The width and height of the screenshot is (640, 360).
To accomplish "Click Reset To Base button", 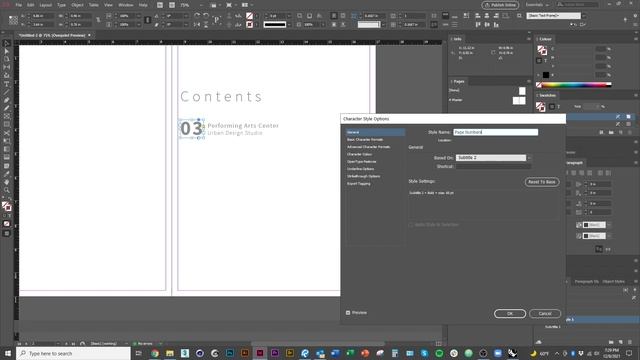I will pos(542,182).
